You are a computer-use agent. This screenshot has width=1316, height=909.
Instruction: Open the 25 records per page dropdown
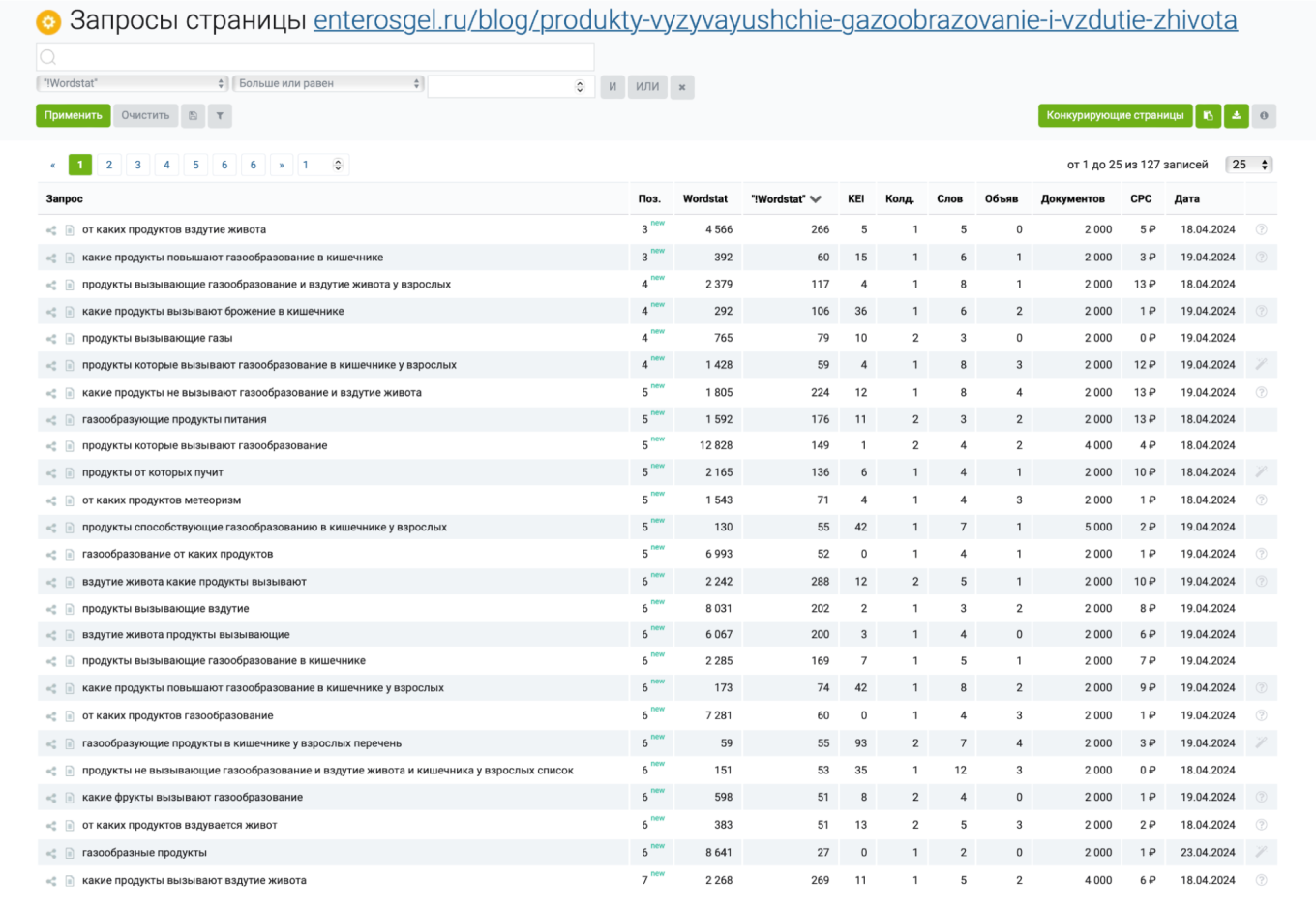1248,165
